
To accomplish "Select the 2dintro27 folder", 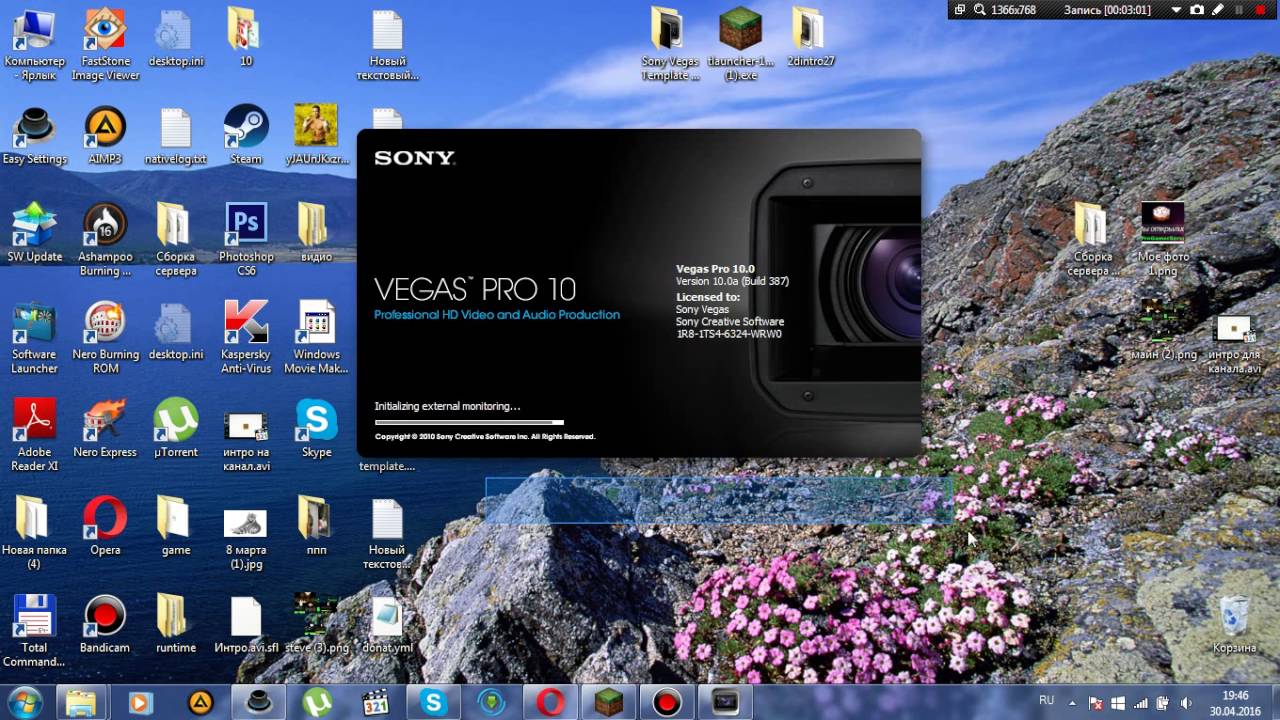I will [x=810, y=37].
